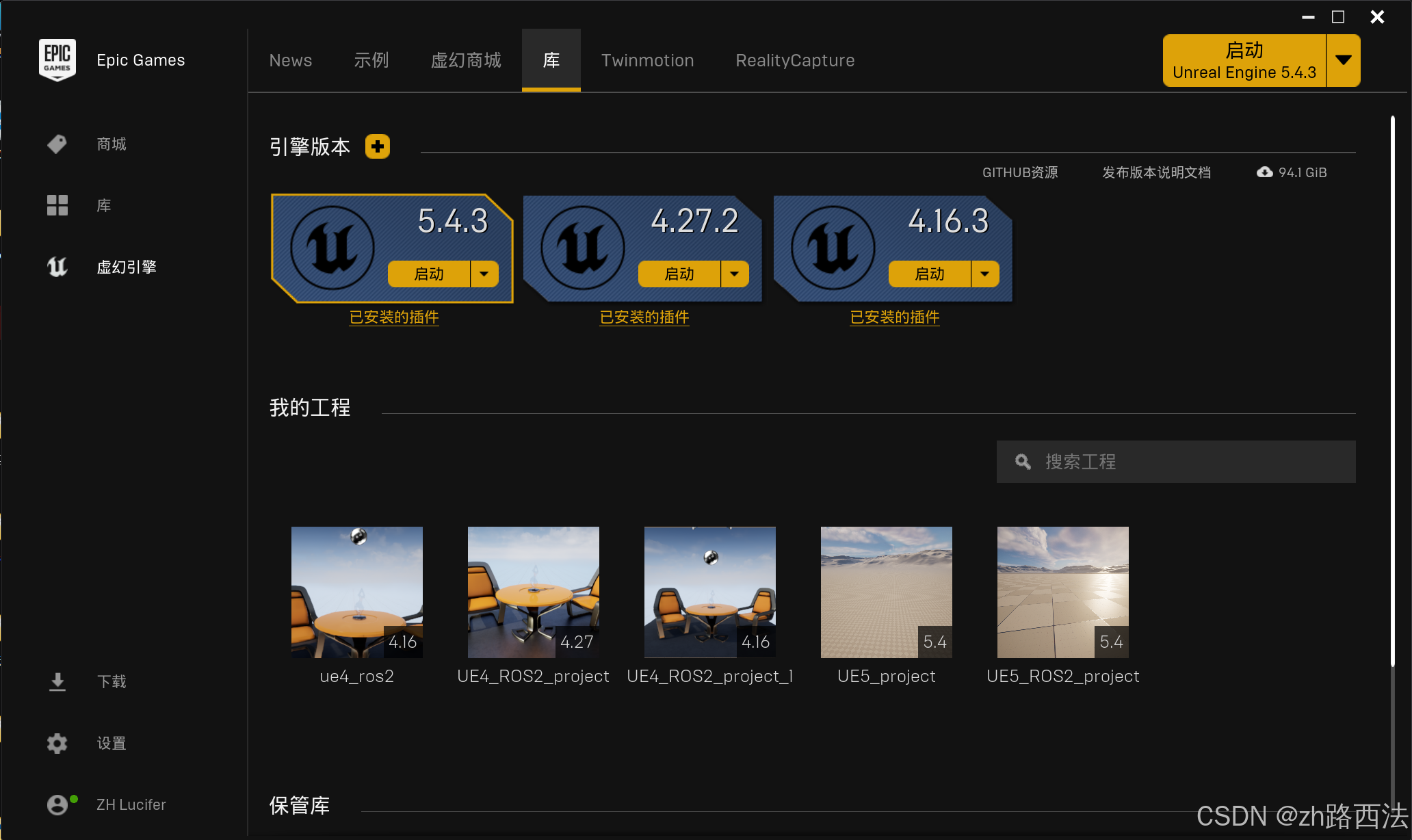Maximize the launcher window
Image resolution: width=1412 pixels, height=840 pixels.
point(1339,17)
